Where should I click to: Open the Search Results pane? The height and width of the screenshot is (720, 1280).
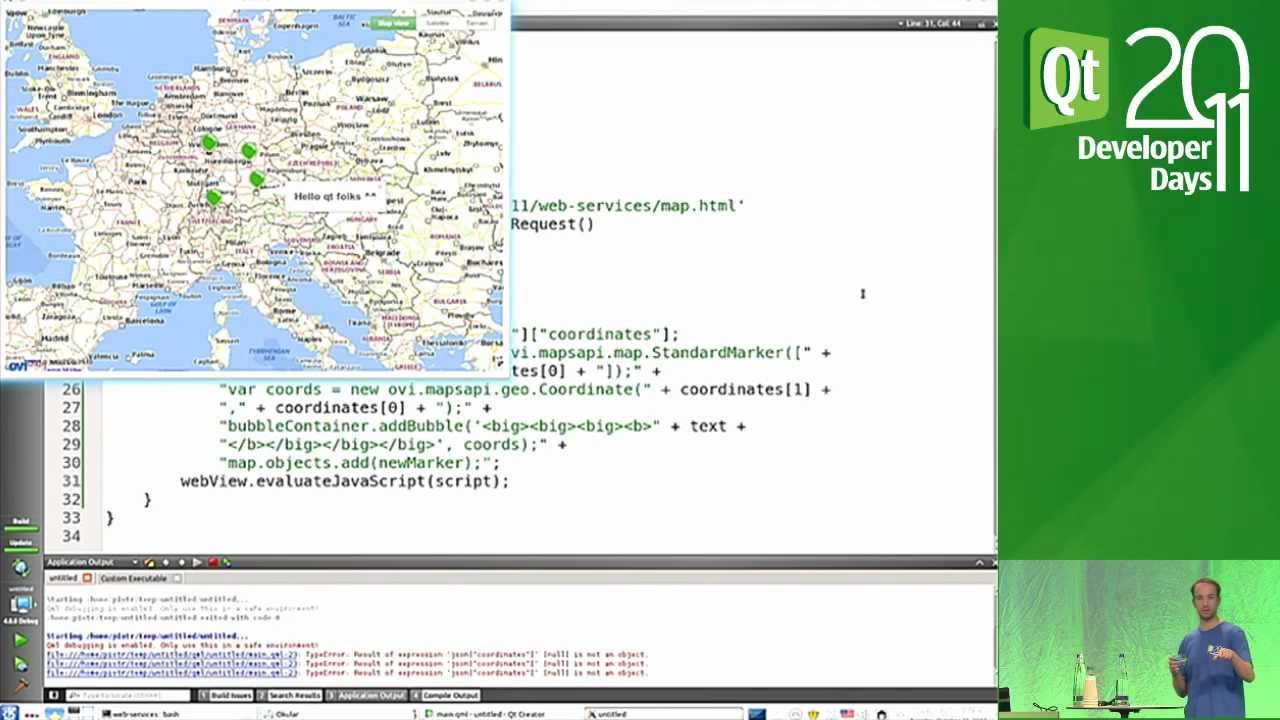point(290,696)
